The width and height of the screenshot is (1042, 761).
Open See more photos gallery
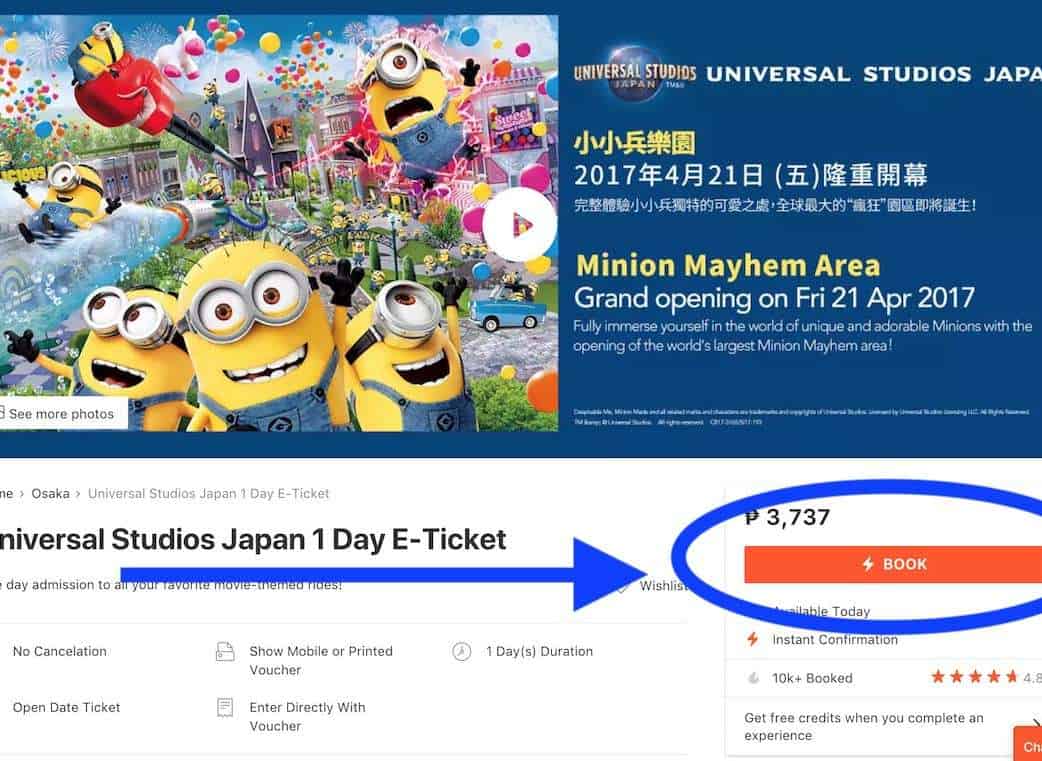(x=62, y=413)
